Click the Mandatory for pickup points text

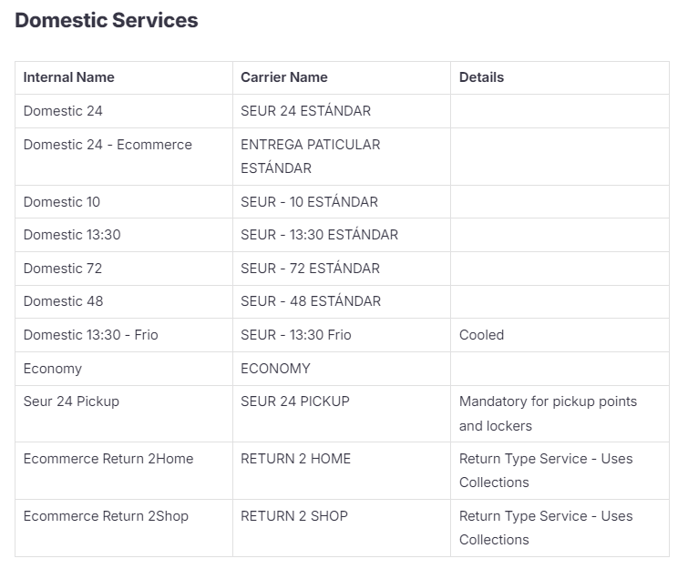coord(548,401)
